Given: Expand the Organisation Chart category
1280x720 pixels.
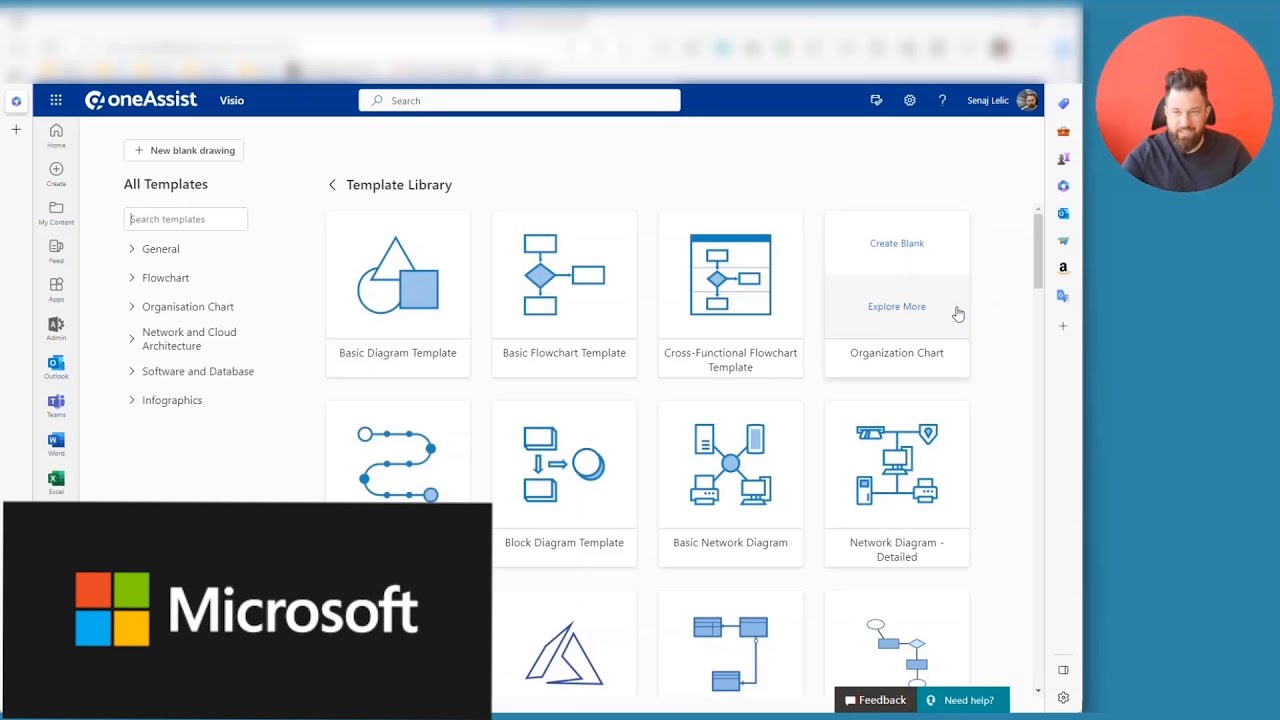Looking at the screenshot, I should pyautogui.click(x=131, y=307).
